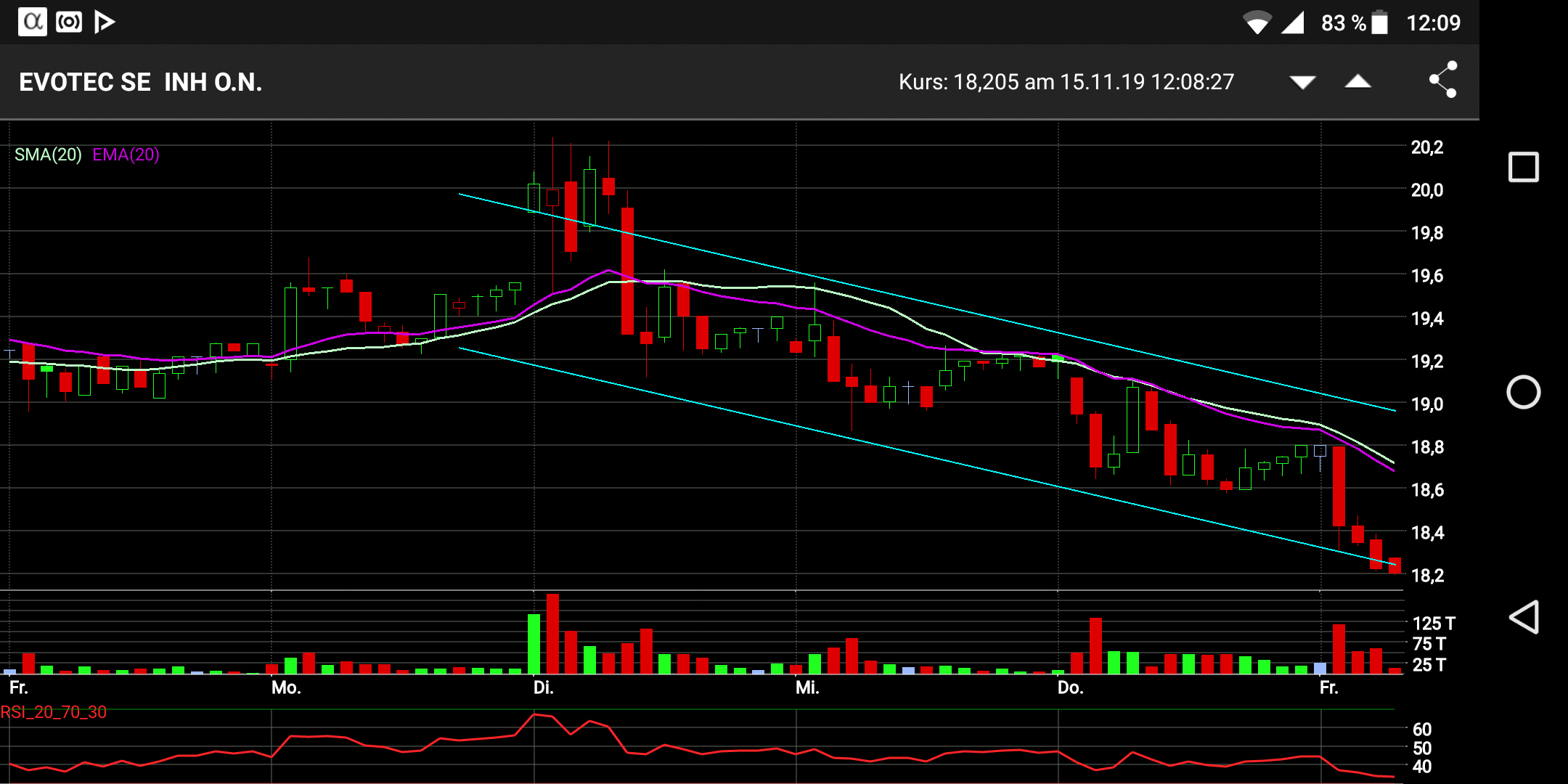This screenshot has height=784, width=1568.
Task: Tap the battery status icon
Action: [1380, 23]
